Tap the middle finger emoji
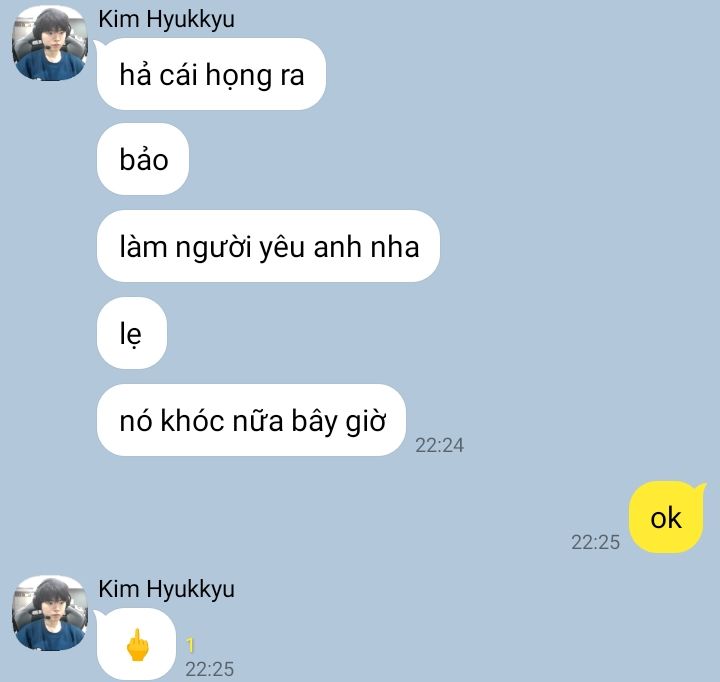Image resolution: width=720 pixels, height=682 pixels. point(137,645)
